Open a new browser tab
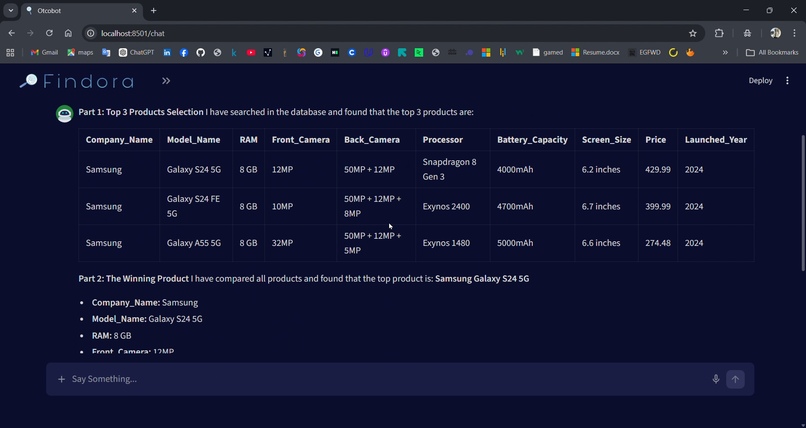The height and width of the screenshot is (428, 806). (153, 11)
